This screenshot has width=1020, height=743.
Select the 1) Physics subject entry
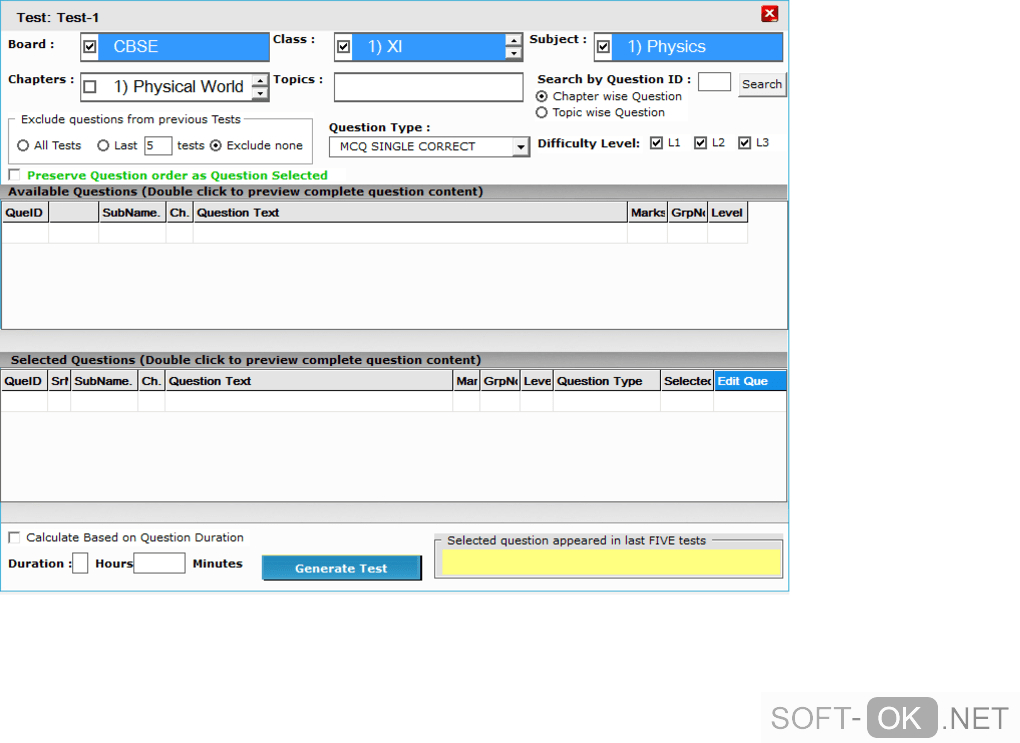(697, 47)
